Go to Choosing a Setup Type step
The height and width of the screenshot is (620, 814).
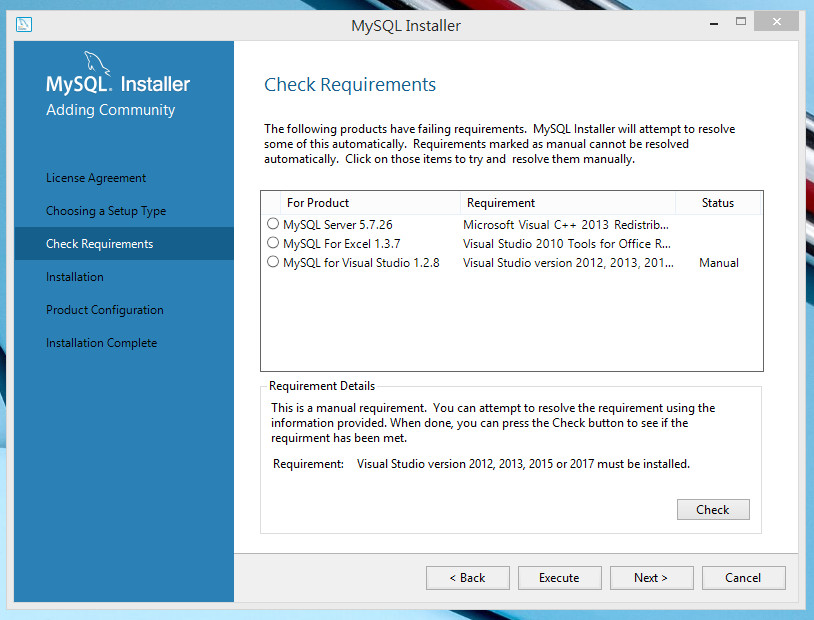(x=106, y=211)
